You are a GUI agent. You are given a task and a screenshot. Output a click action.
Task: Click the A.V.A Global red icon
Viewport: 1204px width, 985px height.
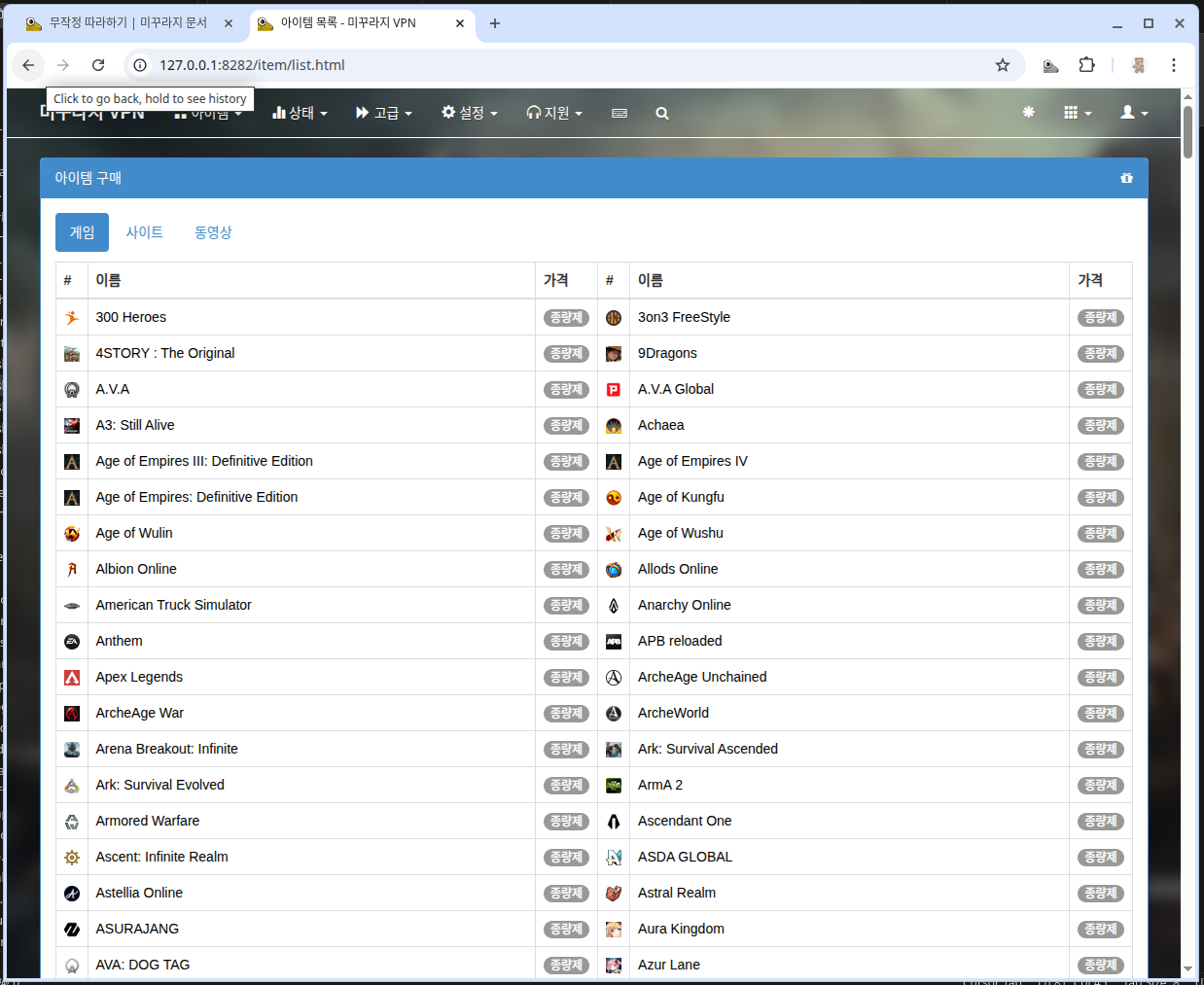tap(614, 390)
